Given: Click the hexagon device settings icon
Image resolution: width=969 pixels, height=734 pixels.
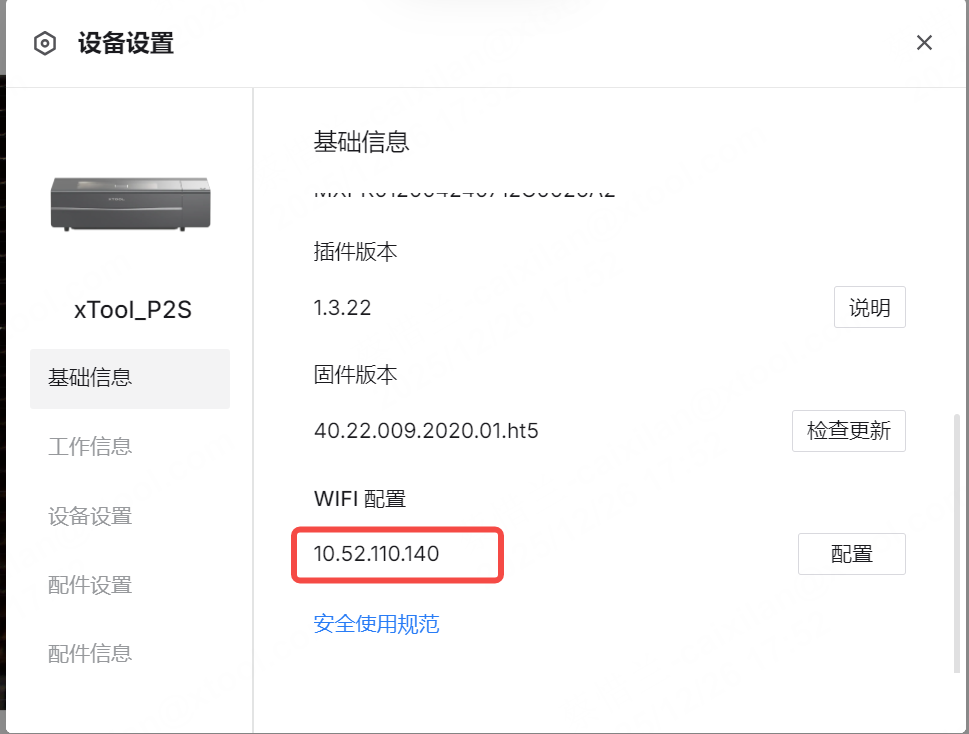Looking at the screenshot, I should tap(45, 44).
